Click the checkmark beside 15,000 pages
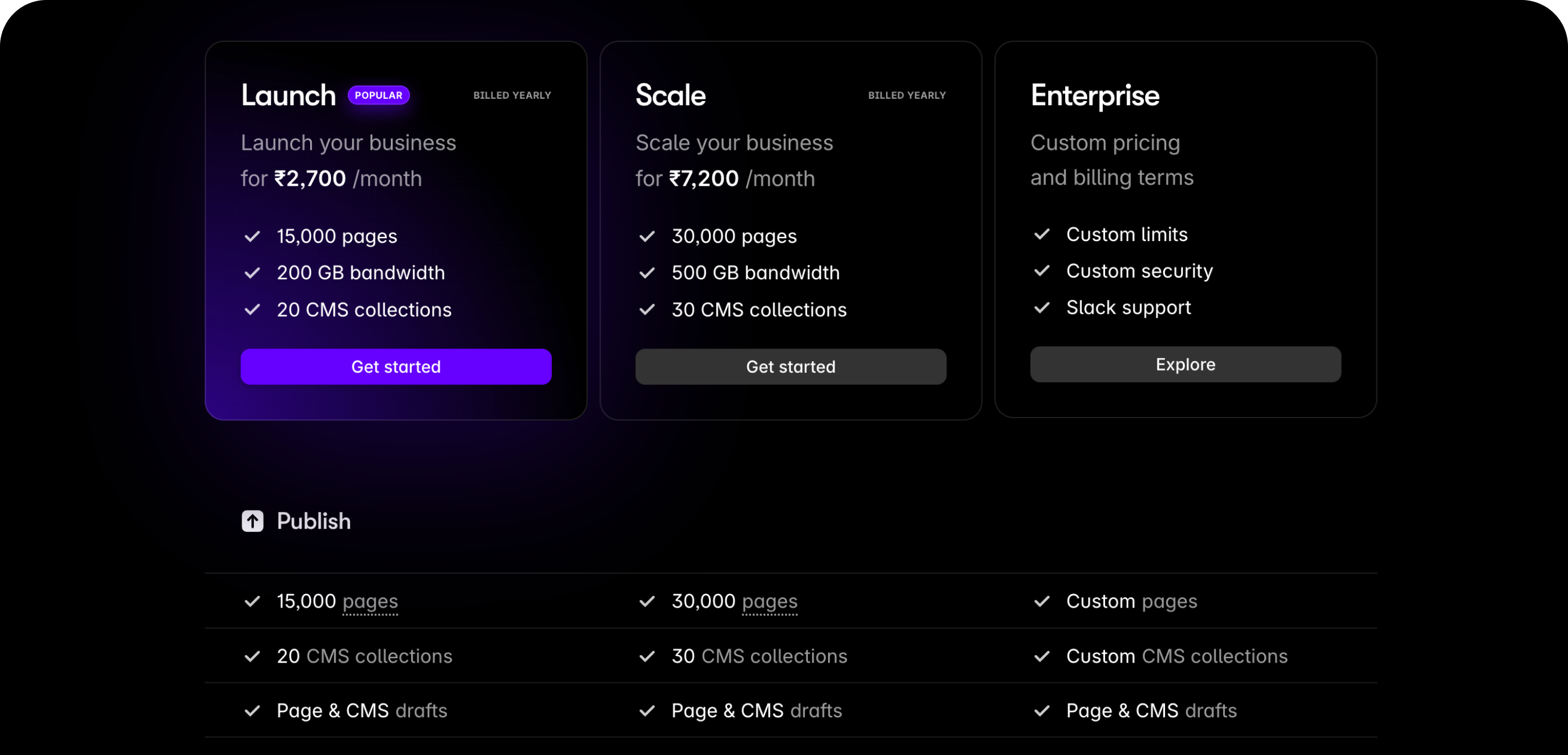1568x755 pixels. 253,236
